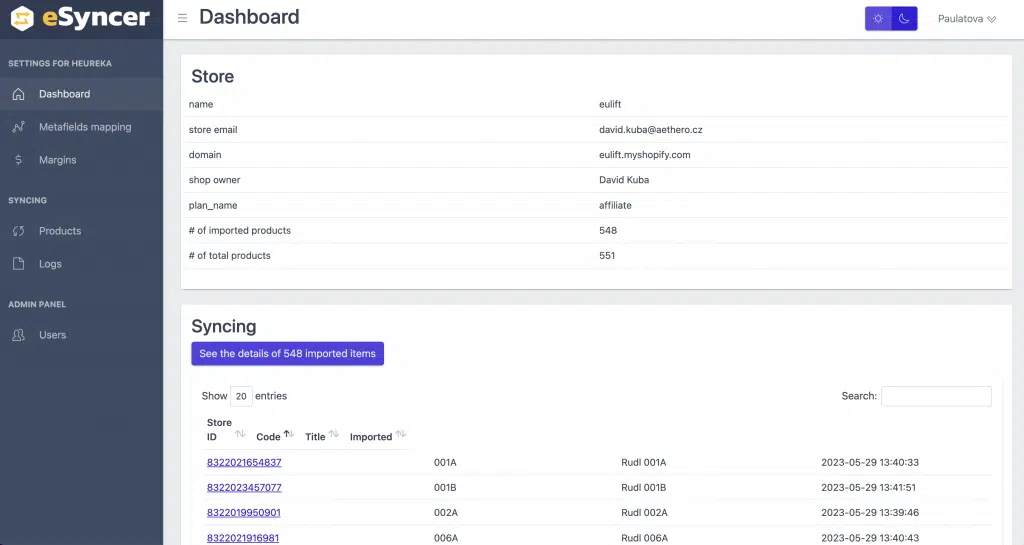
Task: Switch to dark mode moon toggle
Action: click(904, 19)
